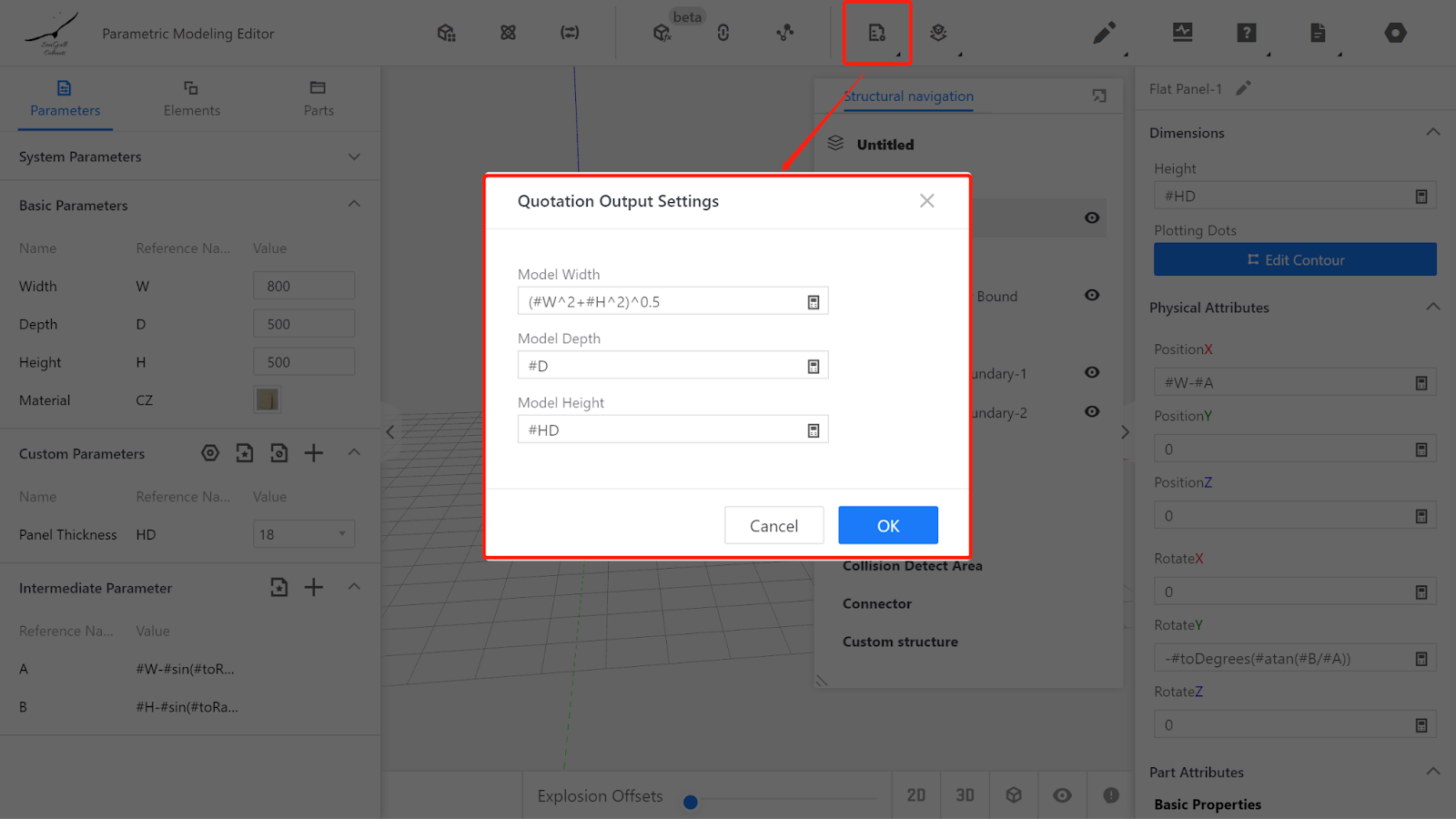Click the atom-shaped tool in top toolbar
This screenshot has width=1456, height=819.
pyautogui.click(x=508, y=33)
